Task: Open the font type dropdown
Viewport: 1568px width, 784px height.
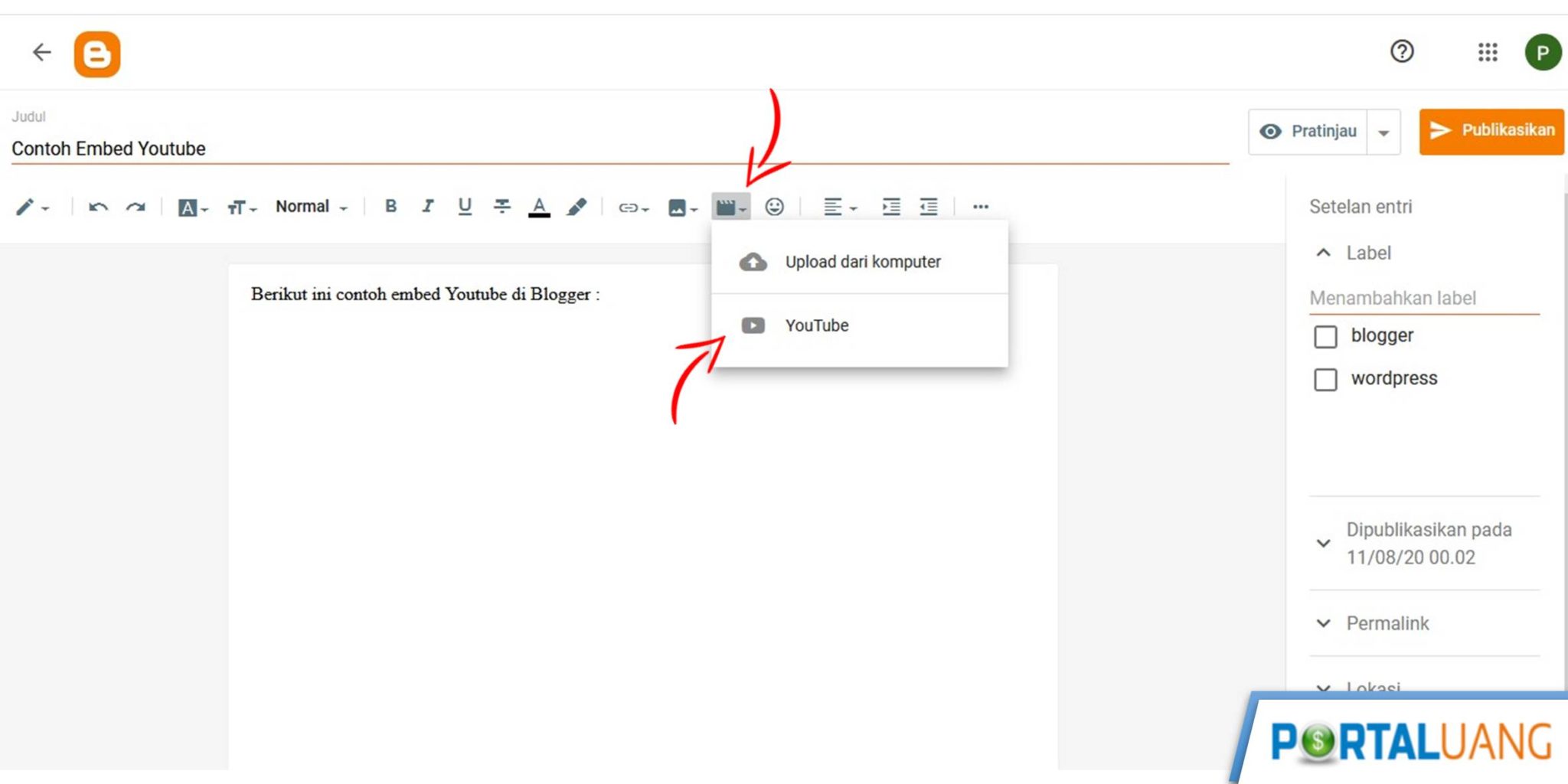Action: 192,207
